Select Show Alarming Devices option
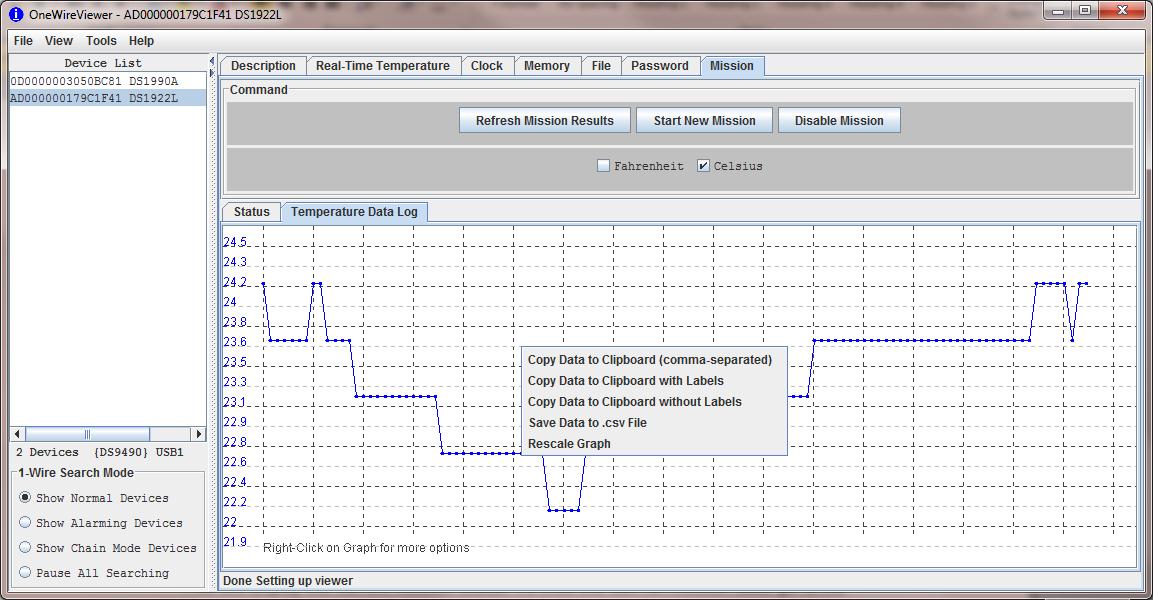 (x=26, y=522)
